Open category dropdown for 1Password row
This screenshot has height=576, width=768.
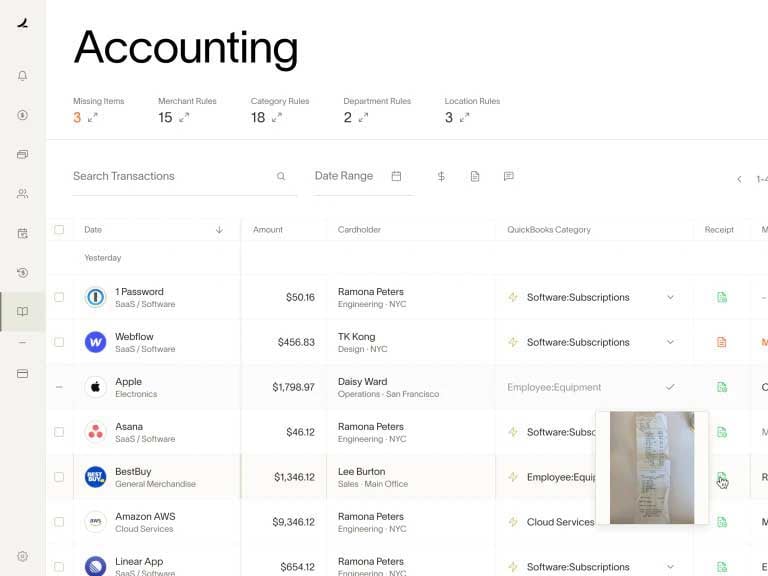coord(670,297)
